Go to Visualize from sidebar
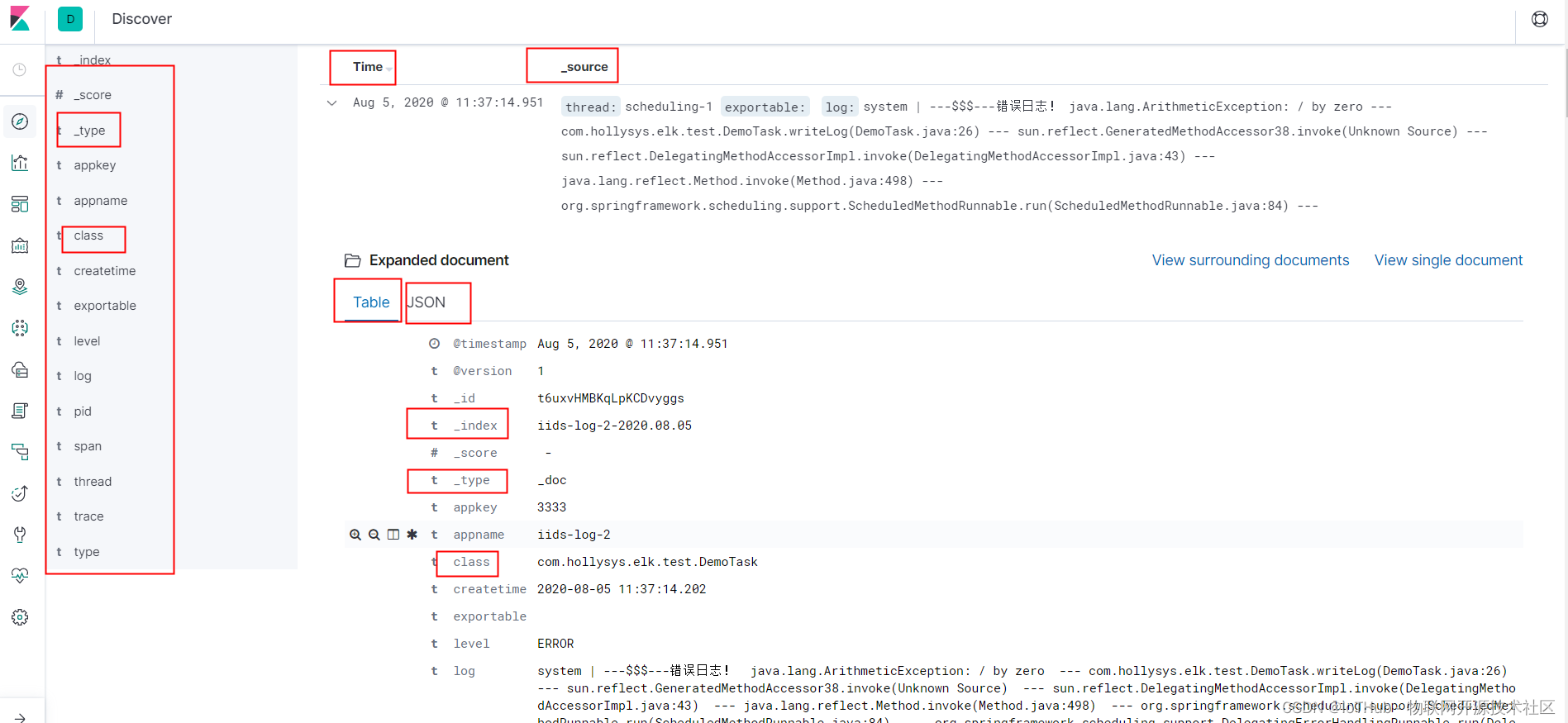Image resolution: width=1568 pixels, height=723 pixels. 20,163
